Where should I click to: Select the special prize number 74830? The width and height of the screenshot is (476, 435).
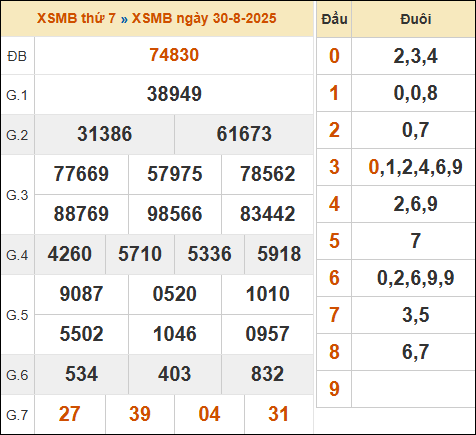(174, 55)
